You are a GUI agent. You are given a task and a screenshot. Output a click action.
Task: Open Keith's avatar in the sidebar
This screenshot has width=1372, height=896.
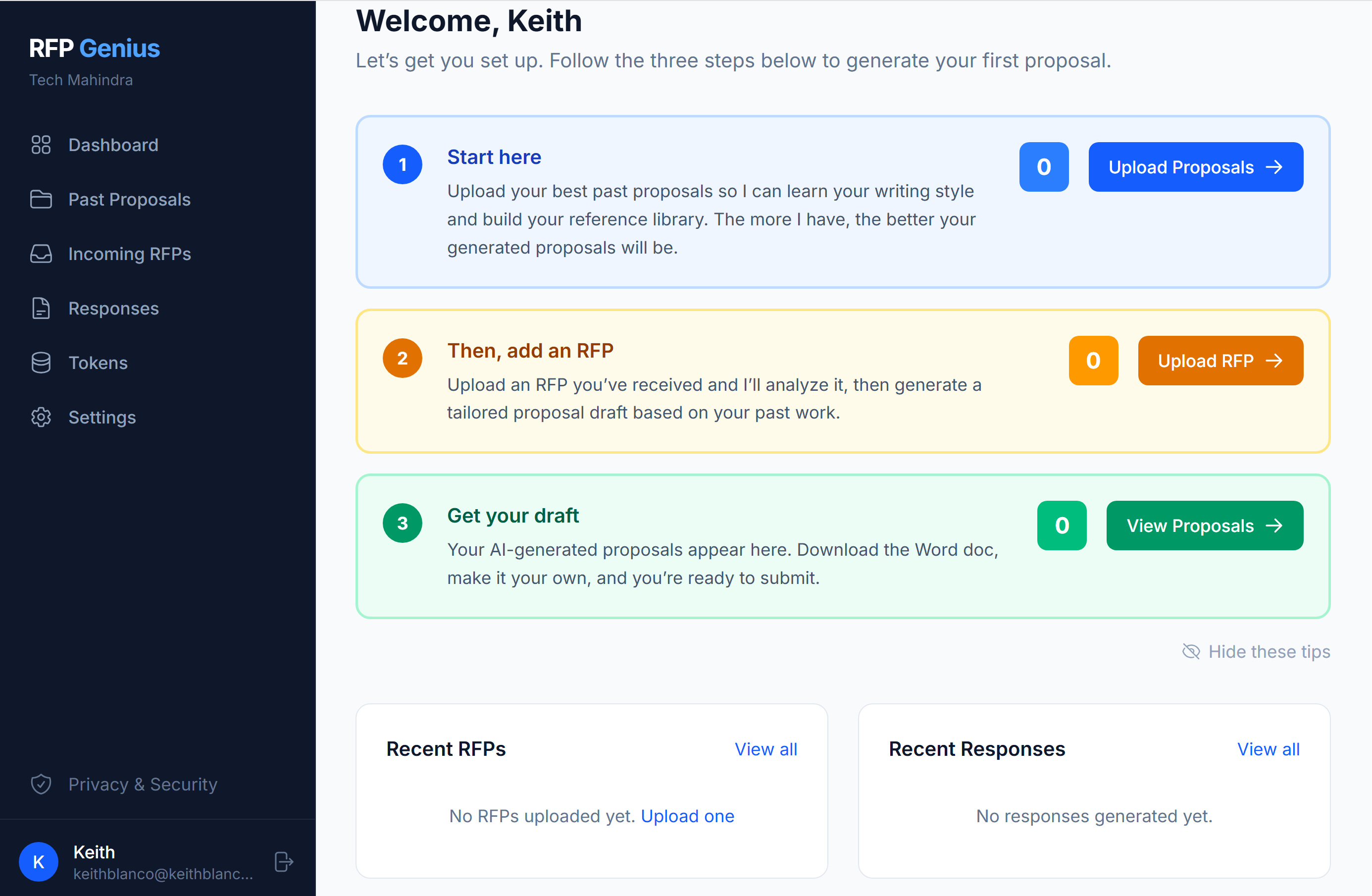pos(38,861)
